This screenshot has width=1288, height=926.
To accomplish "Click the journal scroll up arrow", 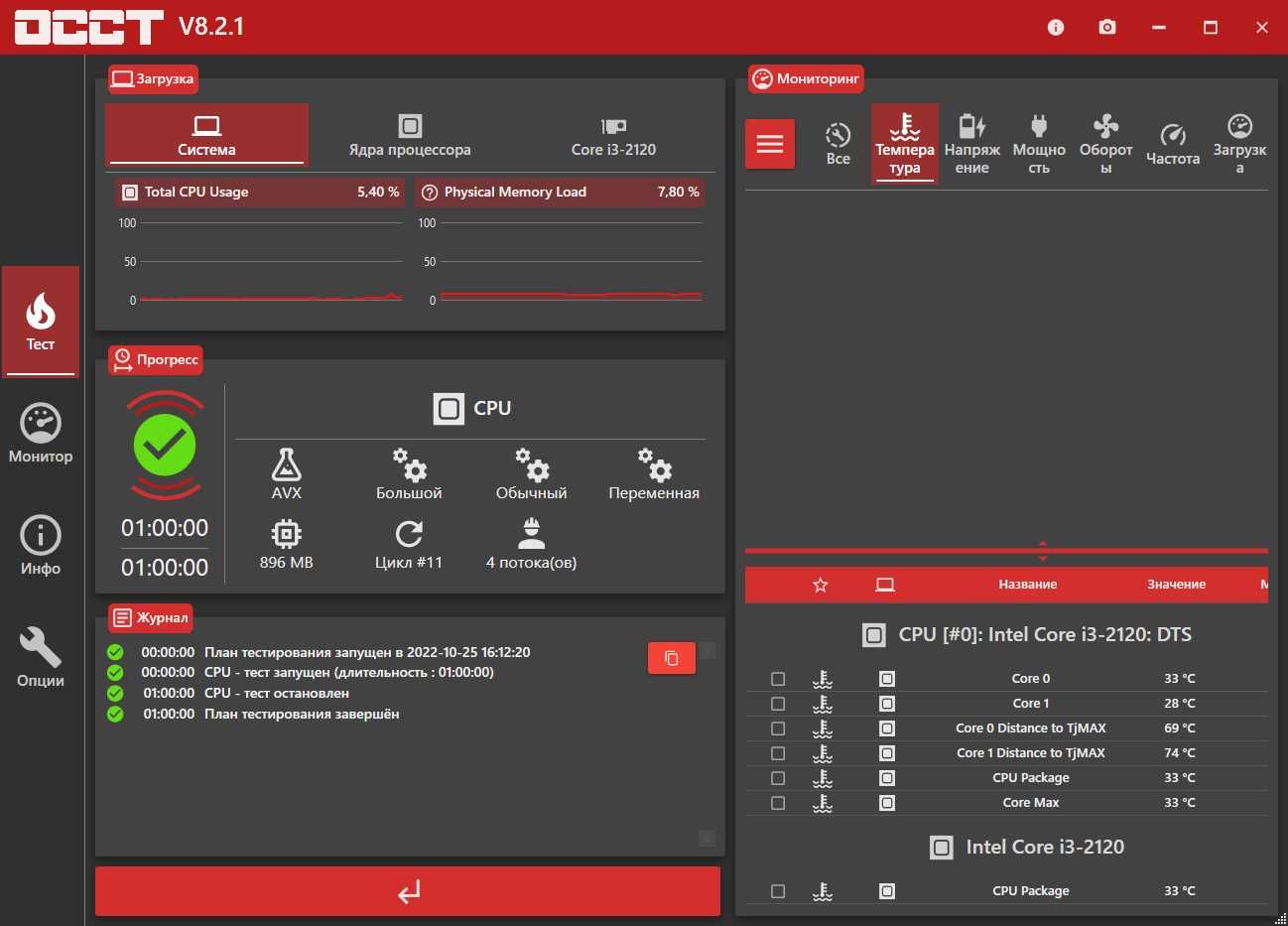I will (x=707, y=650).
